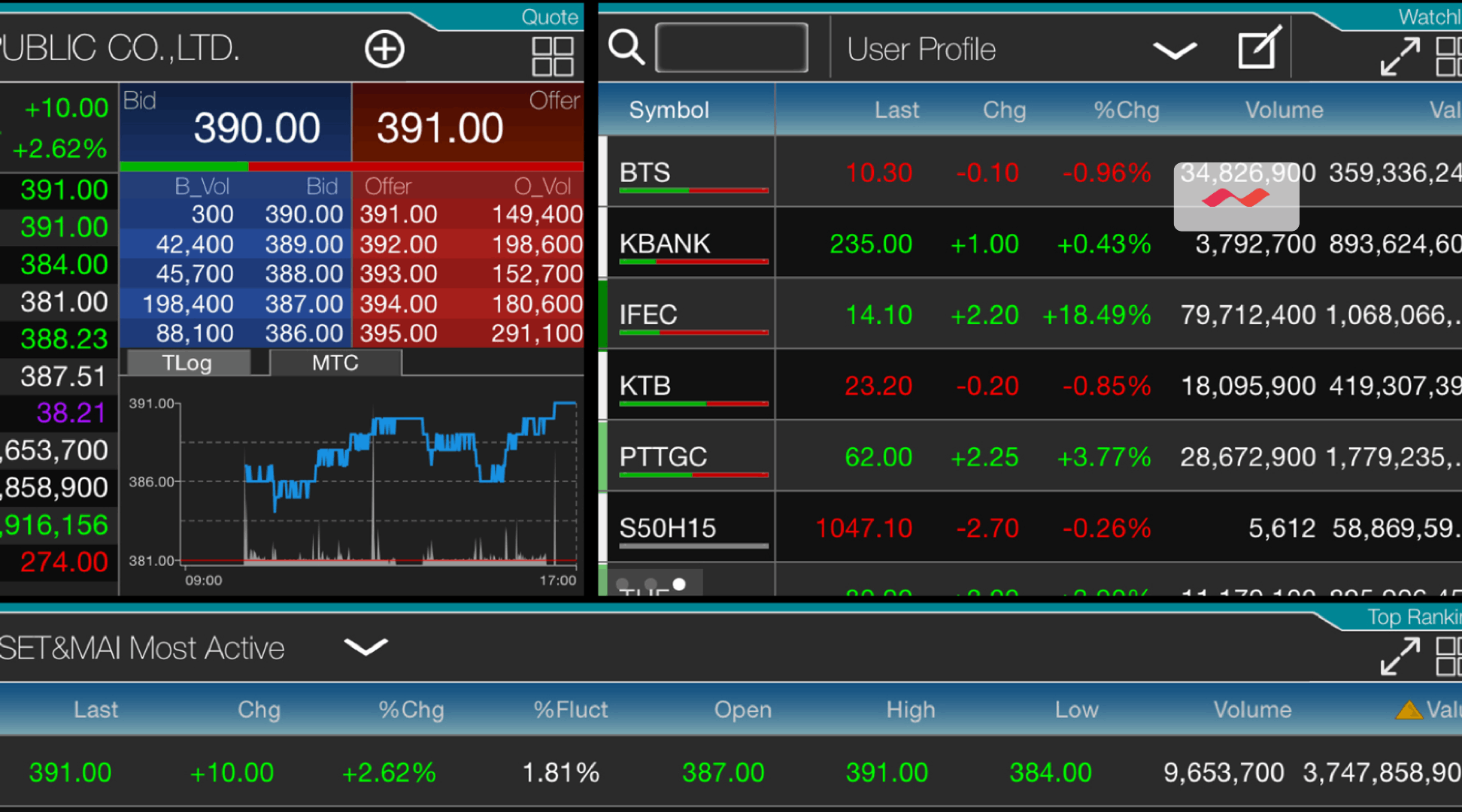Click the 1.81% fluctuation value
Viewport: 1462px width, 812px height.
coord(560,772)
